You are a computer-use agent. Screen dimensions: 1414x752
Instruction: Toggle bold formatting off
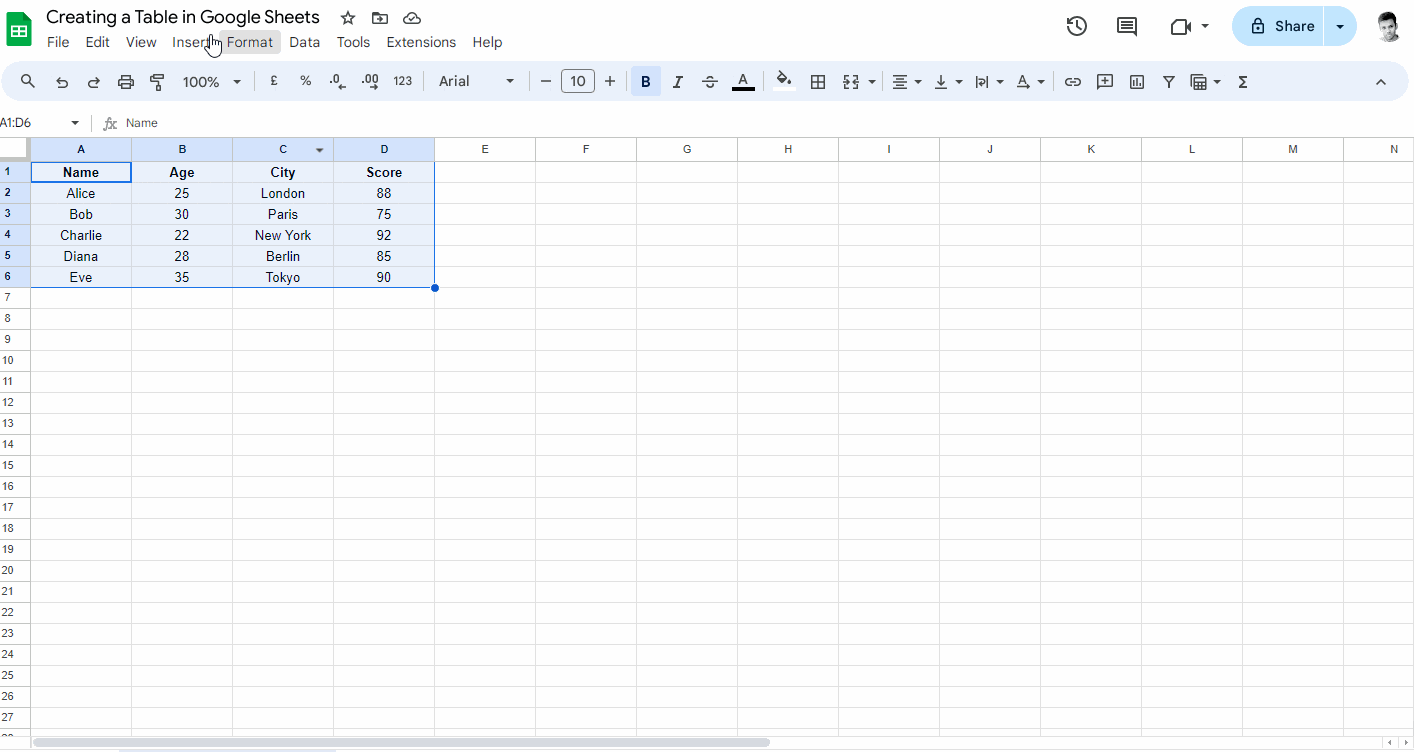[x=645, y=81]
